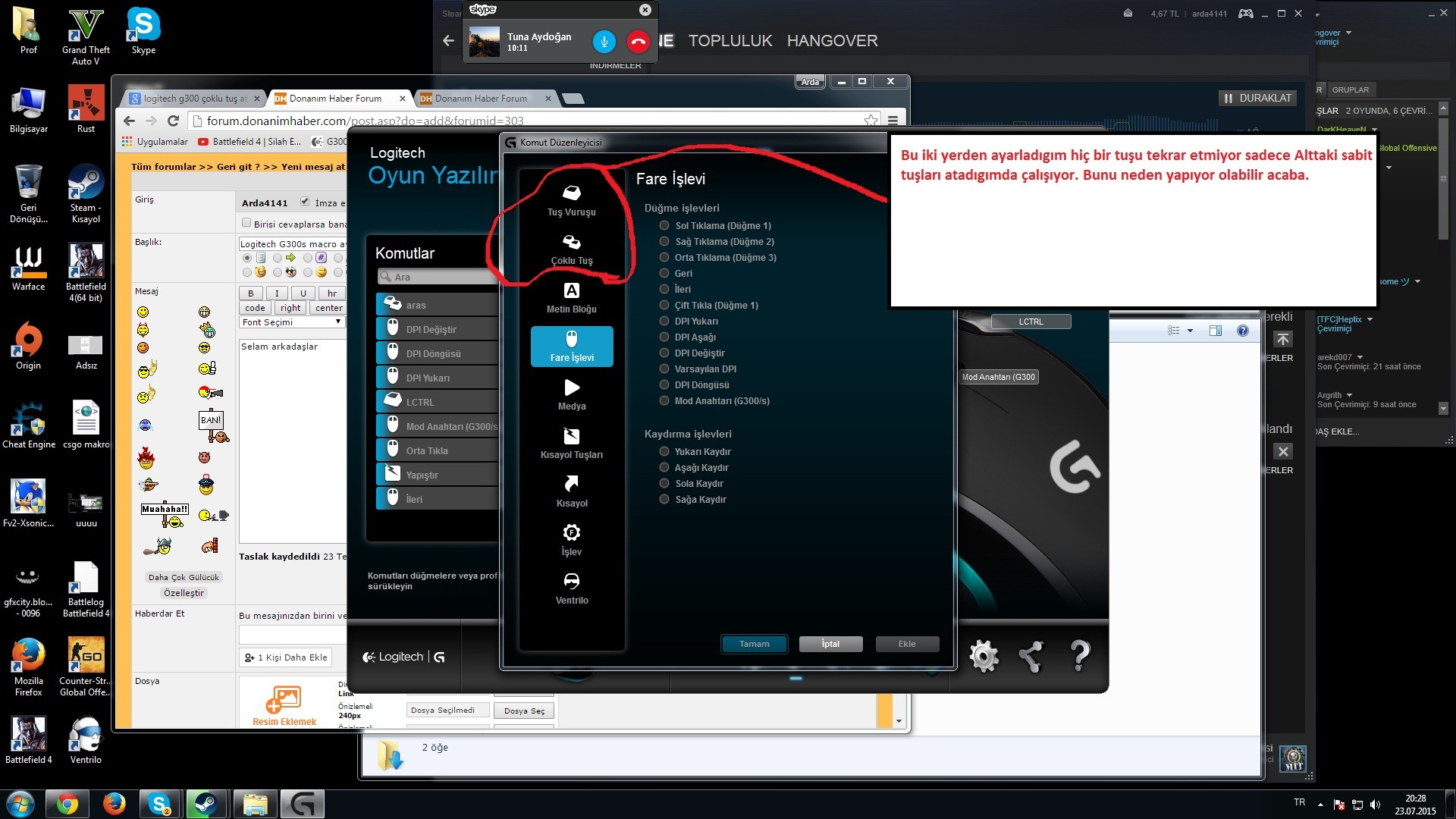Open Origin desktop shortcut

tap(29, 347)
